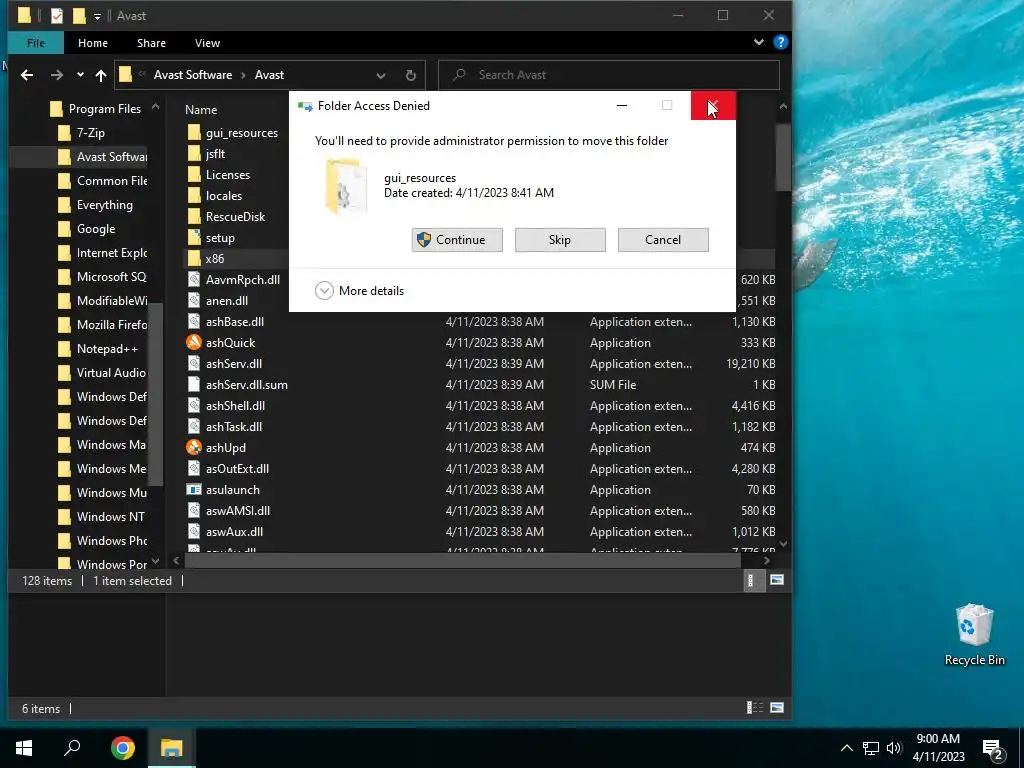
Task: Open the address bar history dropdown
Action: 381,76
